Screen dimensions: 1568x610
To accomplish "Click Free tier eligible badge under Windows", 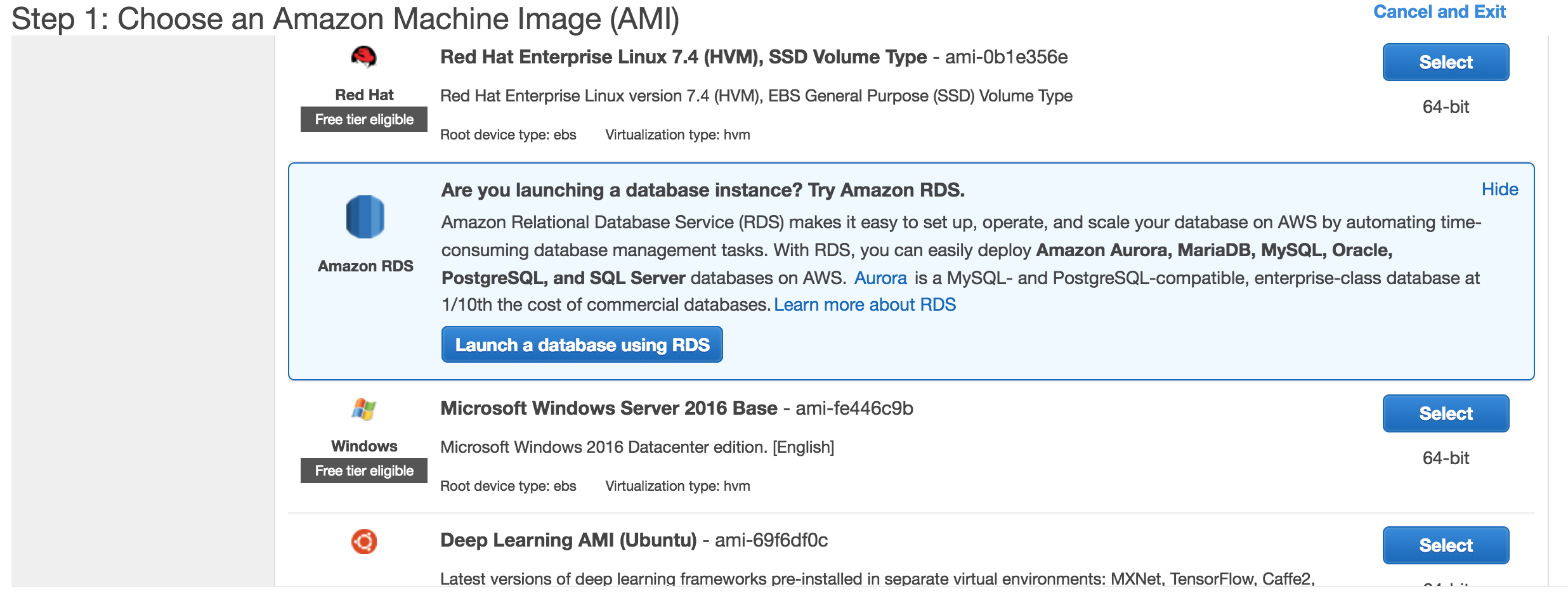I will pos(364,470).
